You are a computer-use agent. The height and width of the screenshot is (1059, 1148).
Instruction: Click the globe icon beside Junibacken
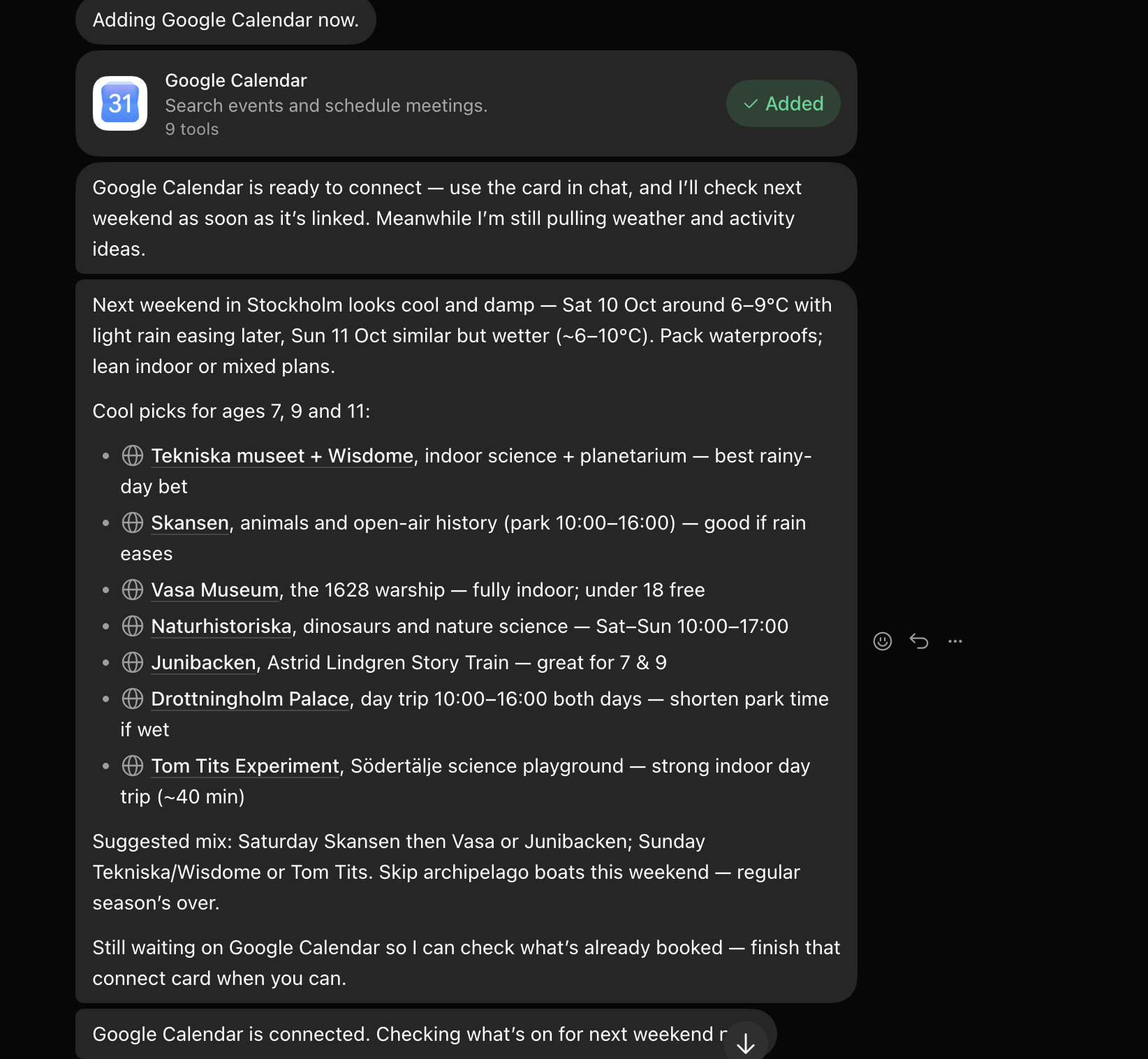pyautogui.click(x=133, y=662)
